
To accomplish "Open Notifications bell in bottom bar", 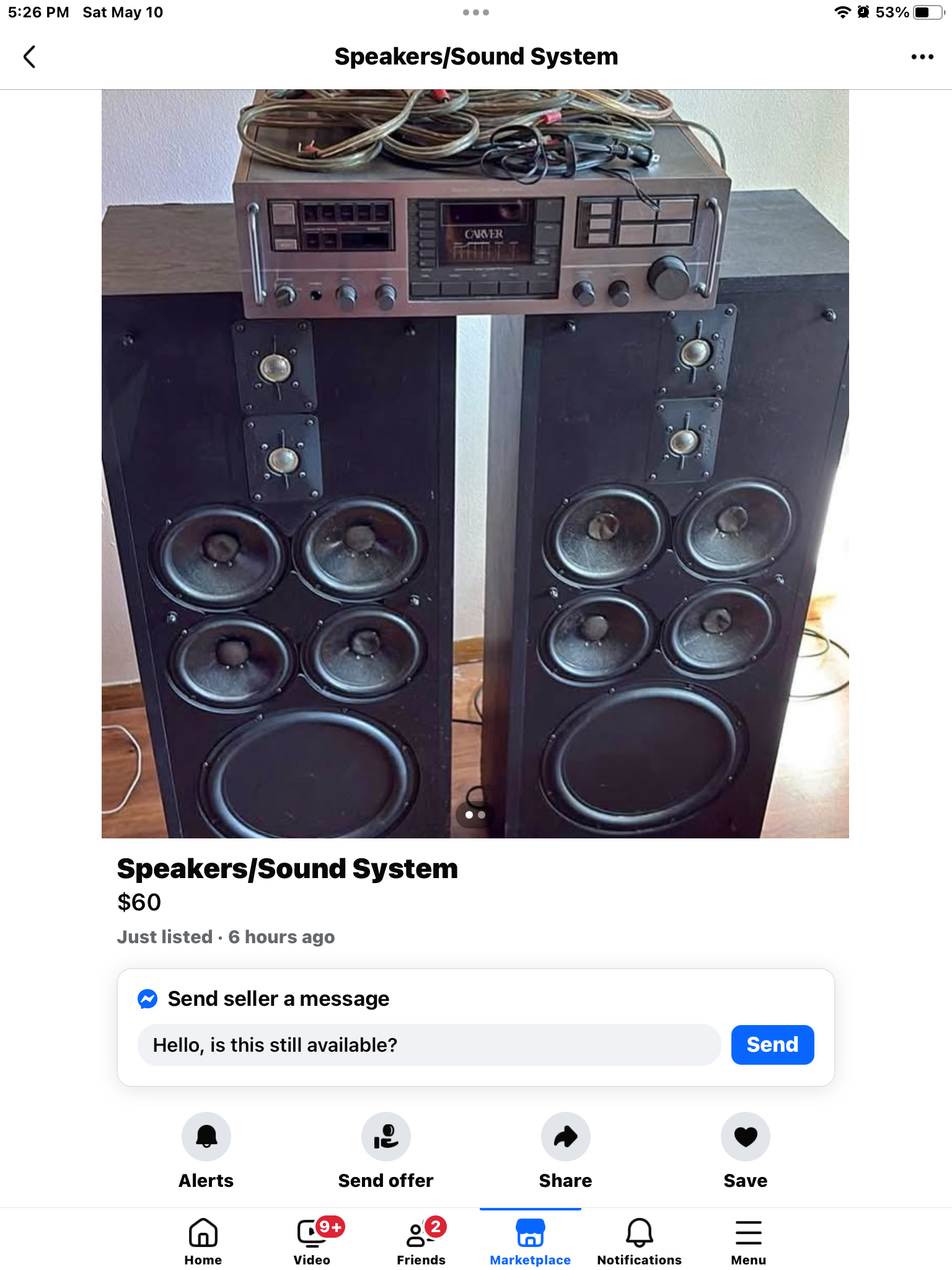I will 639,1241.
